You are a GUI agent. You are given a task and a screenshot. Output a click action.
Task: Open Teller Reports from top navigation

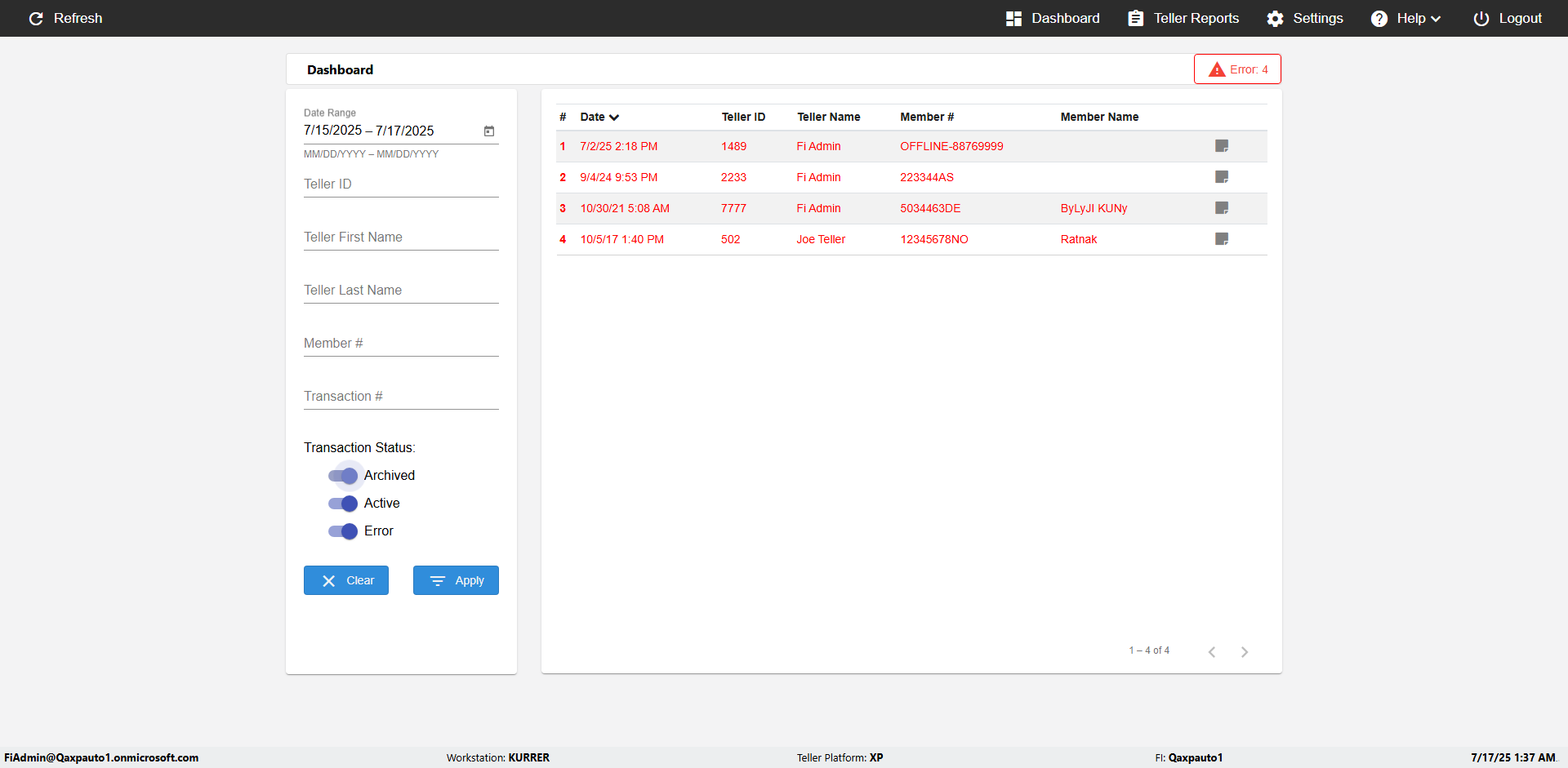coord(1183,18)
